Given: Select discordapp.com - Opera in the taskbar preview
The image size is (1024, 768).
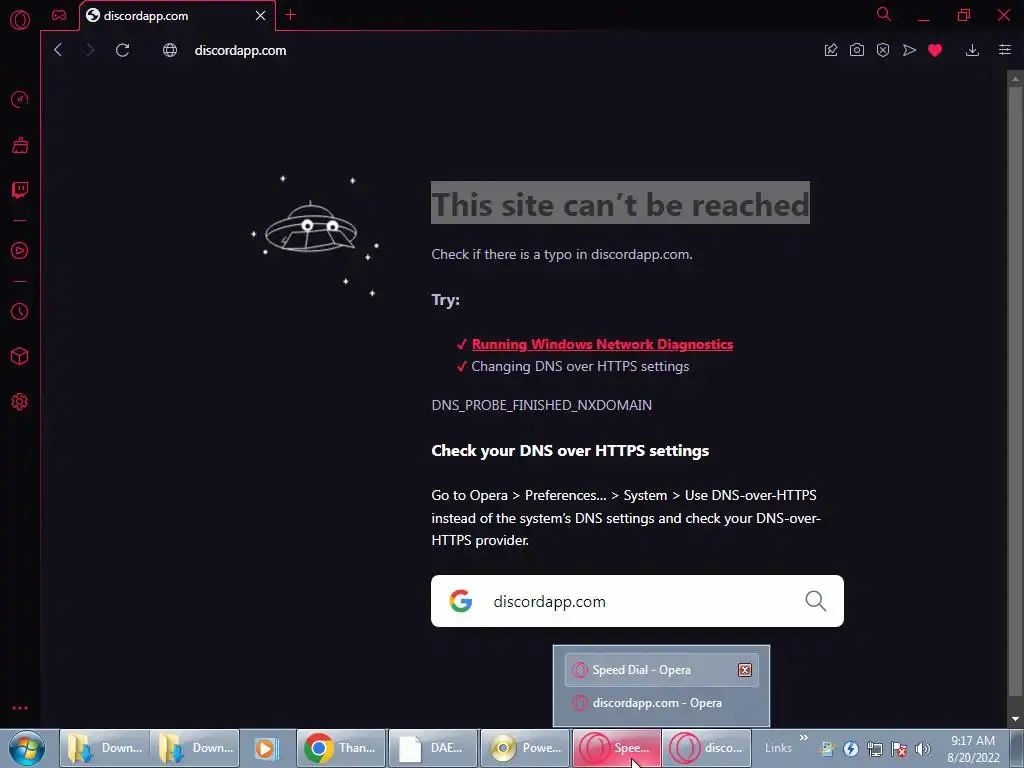Looking at the screenshot, I should tap(662, 703).
